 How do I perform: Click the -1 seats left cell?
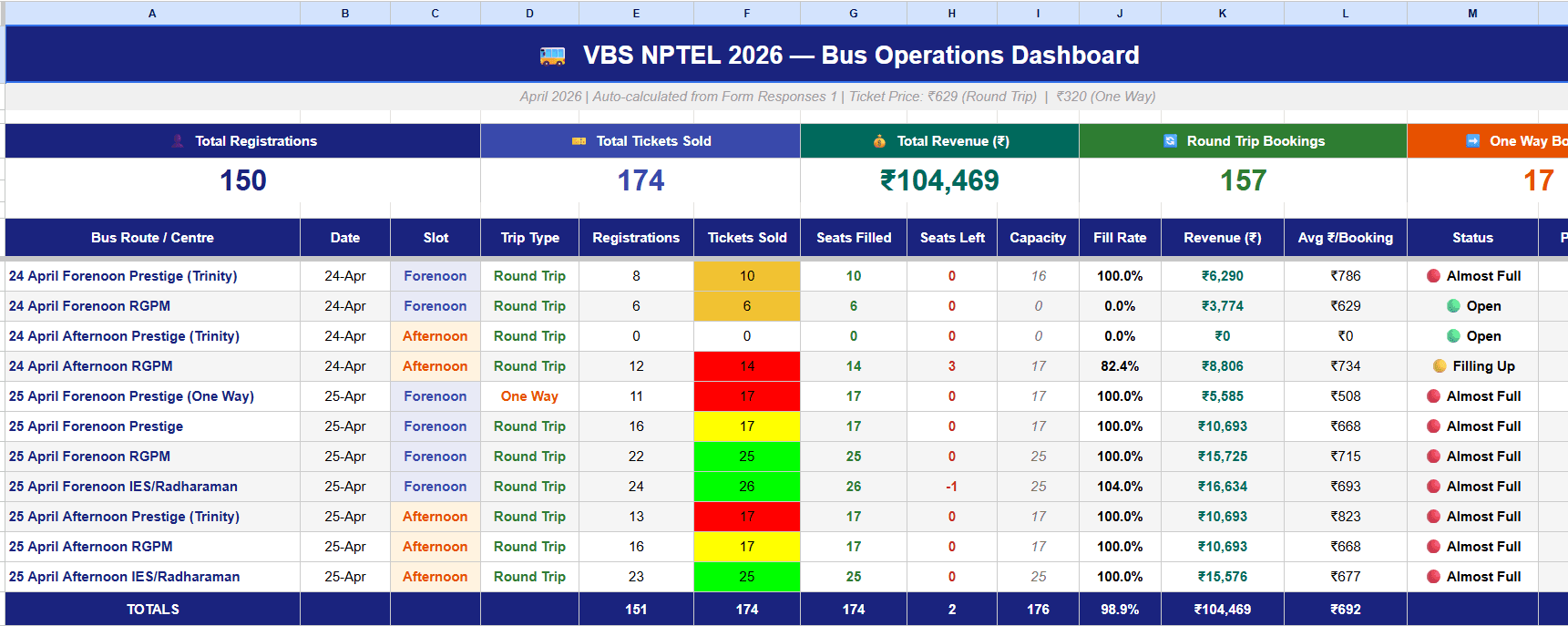click(952, 487)
